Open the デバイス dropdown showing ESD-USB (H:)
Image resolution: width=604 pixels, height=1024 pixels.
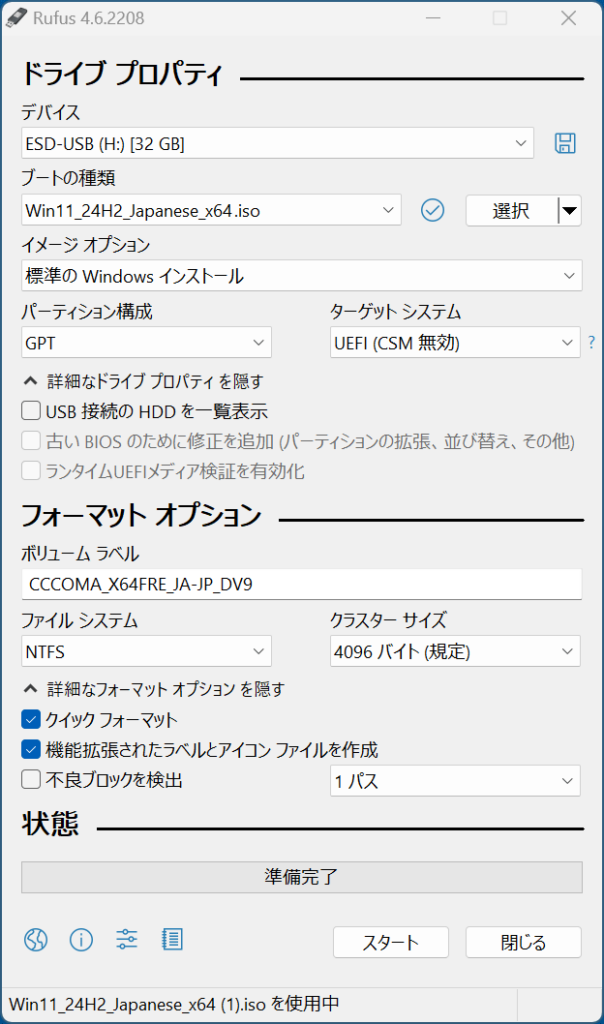click(278, 143)
